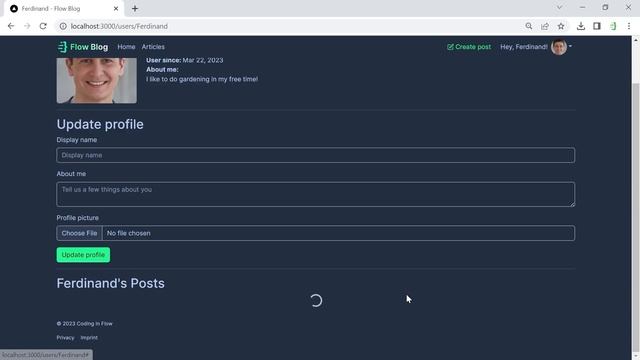Click the Display name input field
Viewport: 640px width, 360px height.
[316, 155]
